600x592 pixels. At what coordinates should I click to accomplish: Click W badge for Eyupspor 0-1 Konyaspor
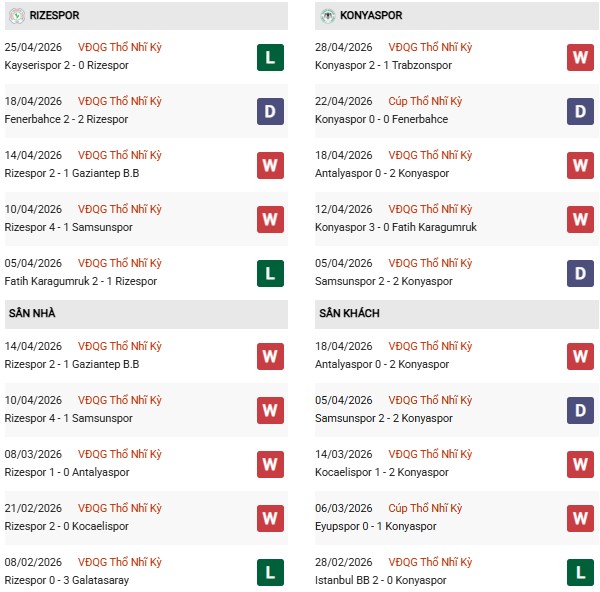pos(581,518)
